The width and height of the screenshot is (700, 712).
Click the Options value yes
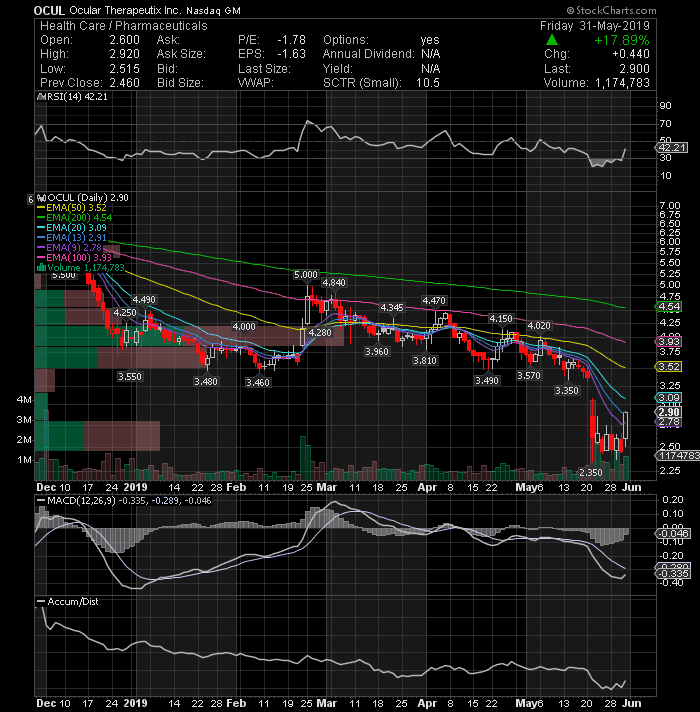click(x=430, y=40)
